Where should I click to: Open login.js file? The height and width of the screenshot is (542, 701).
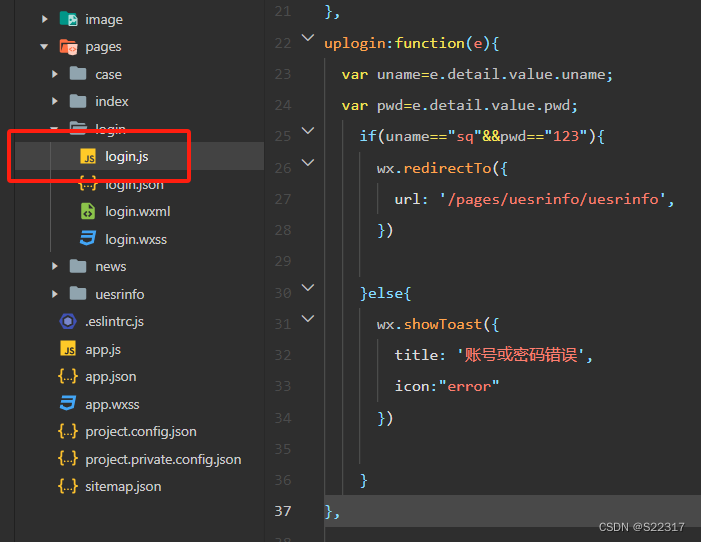click(127, 157)
